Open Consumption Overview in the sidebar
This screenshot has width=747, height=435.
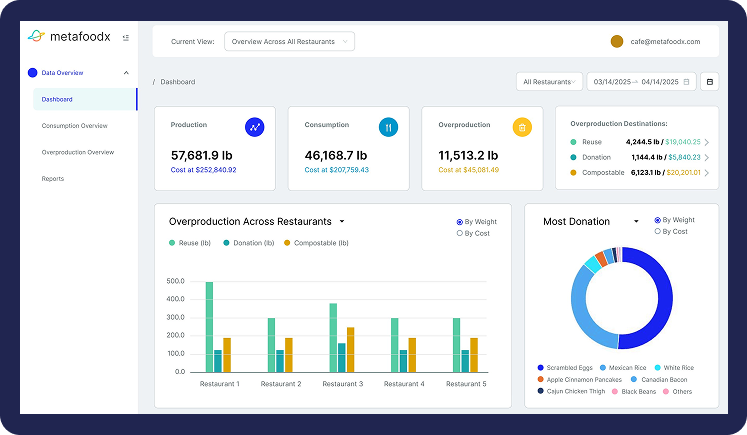(x=75, y=126)
